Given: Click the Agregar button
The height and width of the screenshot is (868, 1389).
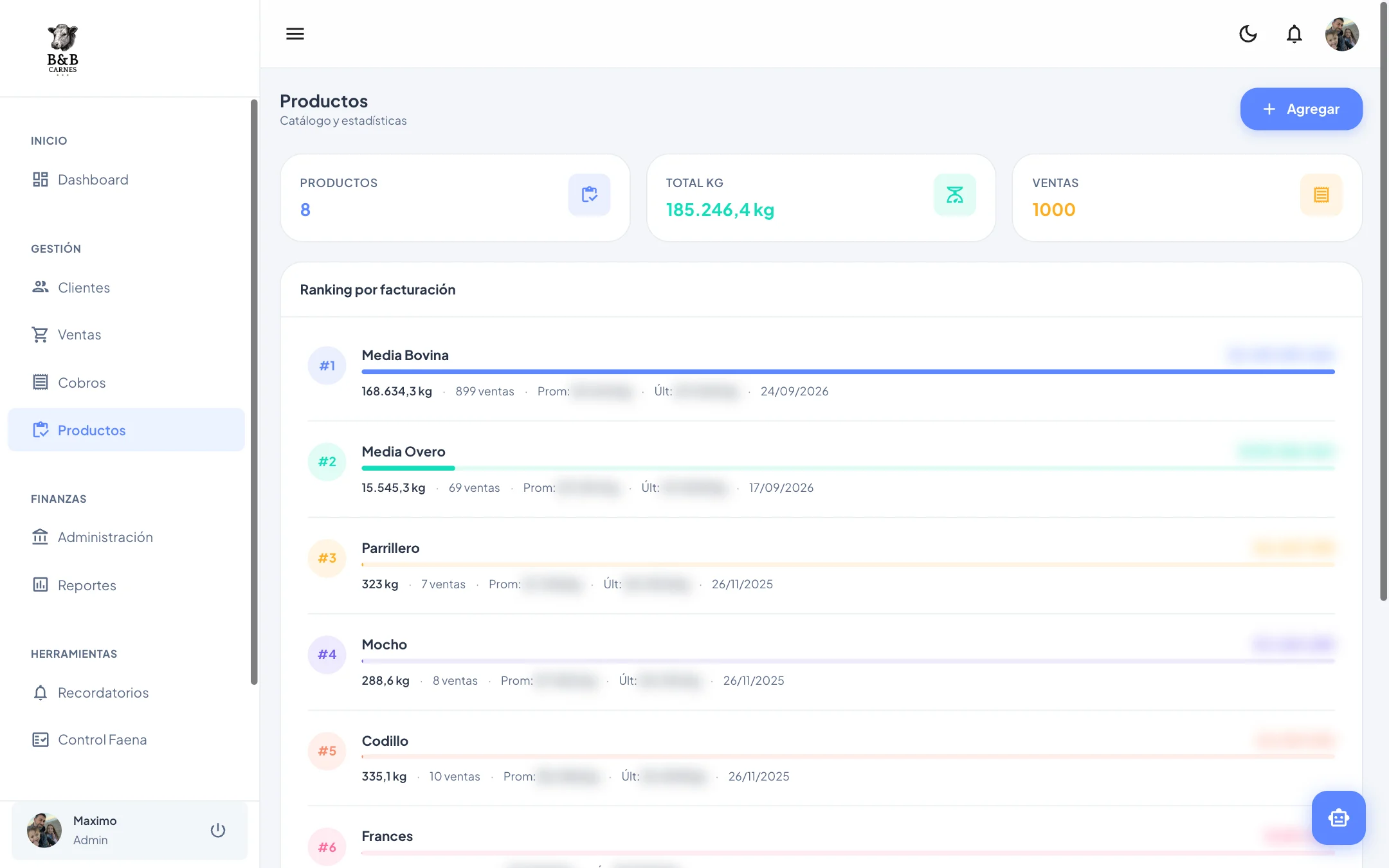Looking at the screenshot, I should click(x=1302, y=109).
